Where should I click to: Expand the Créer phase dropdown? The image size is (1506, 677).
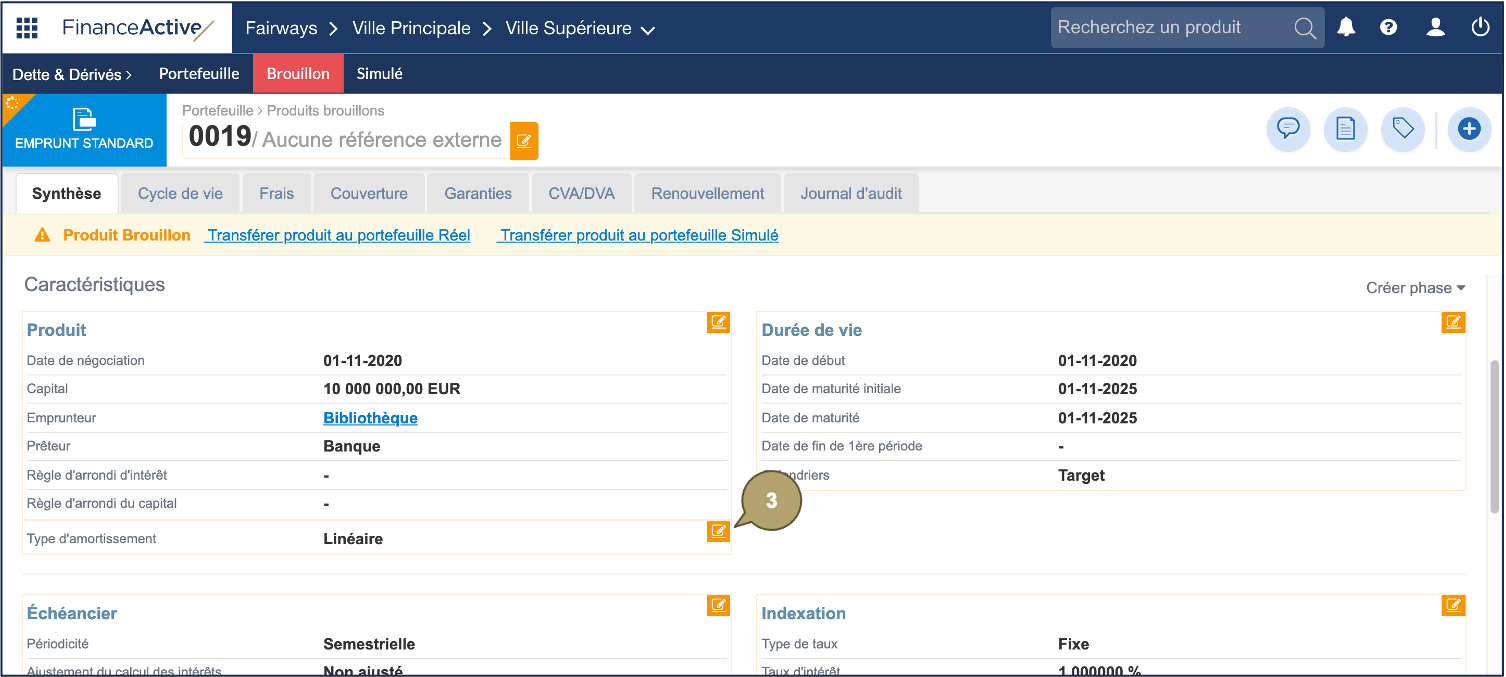(x=1415, y=288)
